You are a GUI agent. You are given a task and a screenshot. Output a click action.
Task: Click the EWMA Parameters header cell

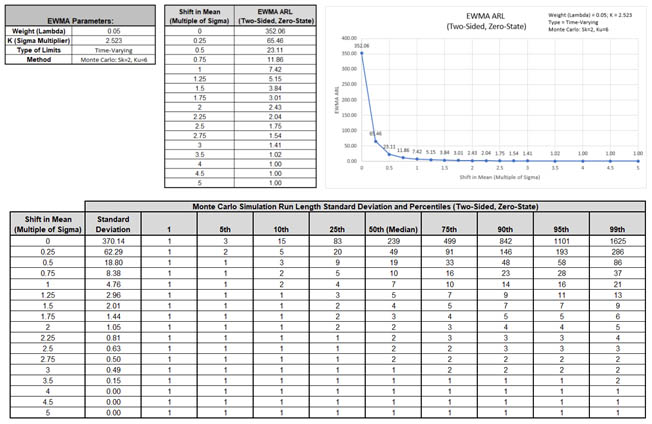click(x=75, y=20)
